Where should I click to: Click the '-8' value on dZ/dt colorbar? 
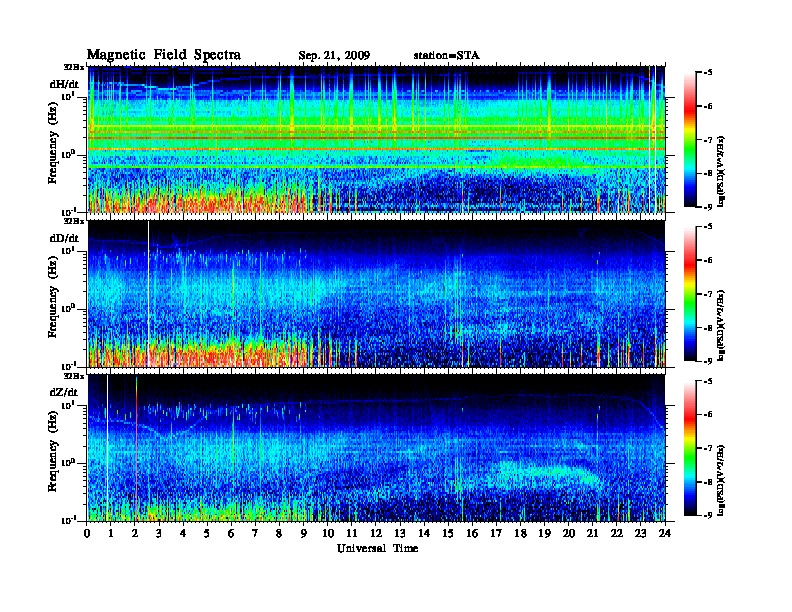coord(708,482)
